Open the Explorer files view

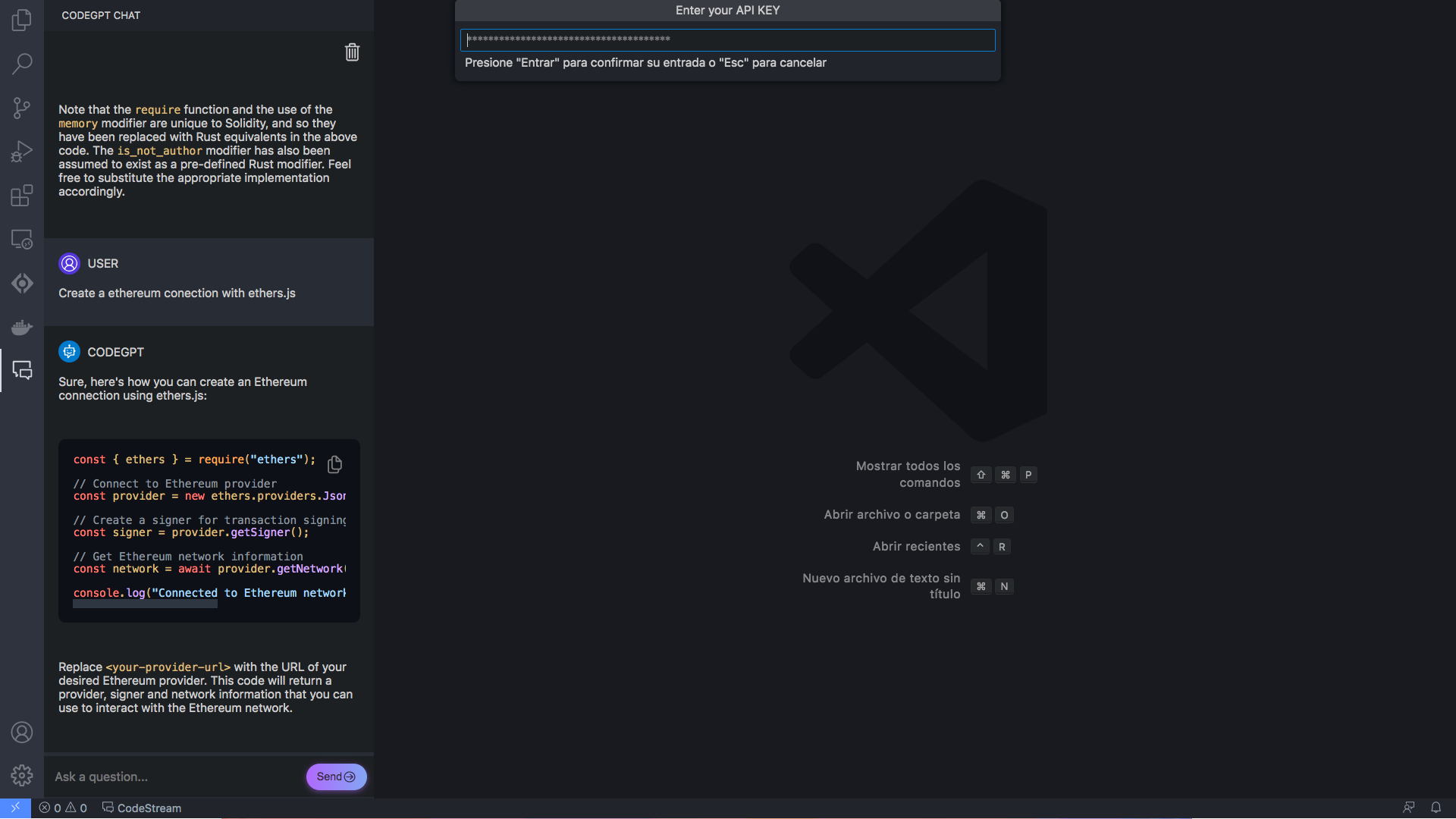(x=22, y=20)
